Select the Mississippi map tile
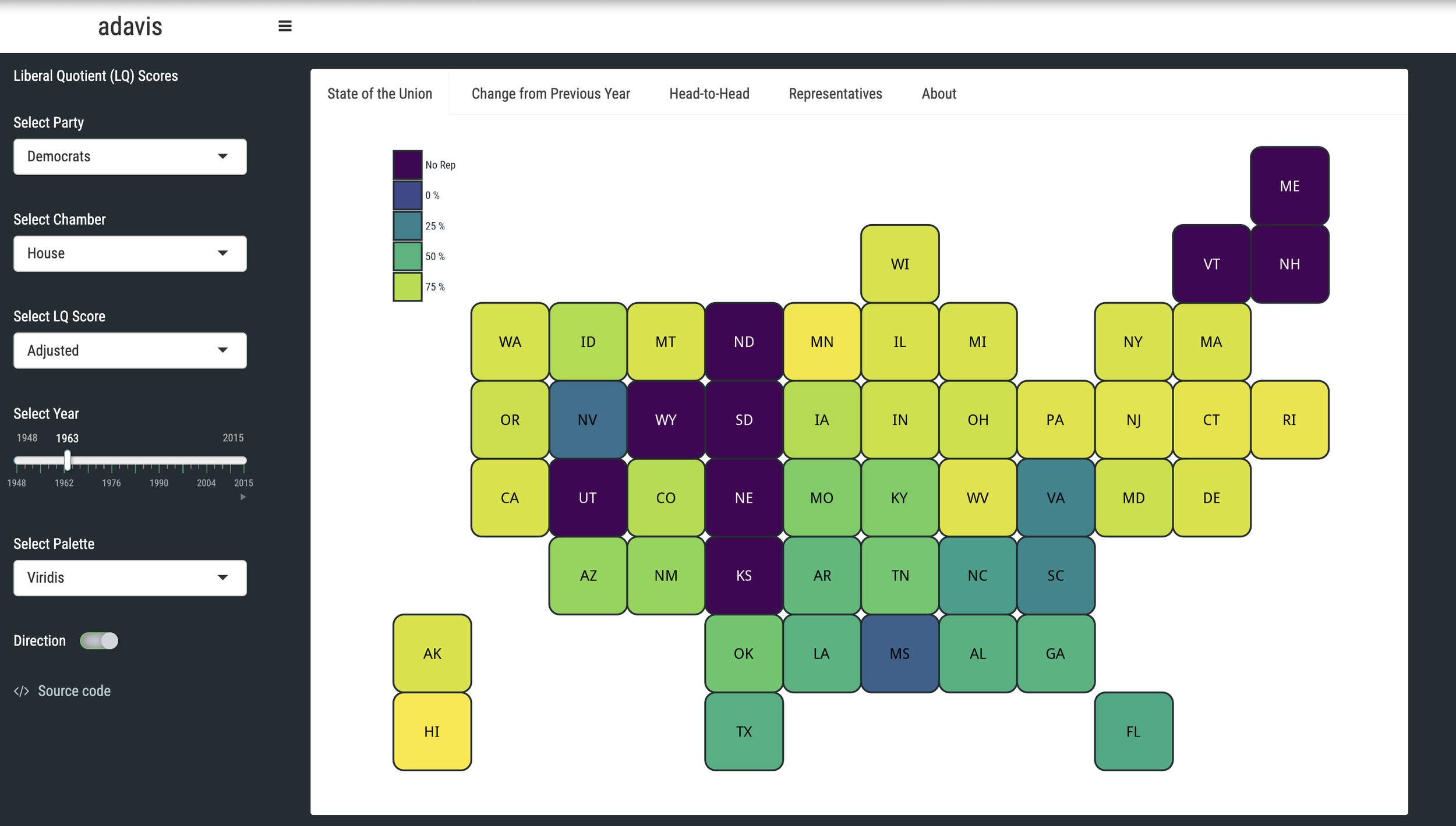Image resolution: width=1456 pixels, height=826 pixels. tap(899, 653)
